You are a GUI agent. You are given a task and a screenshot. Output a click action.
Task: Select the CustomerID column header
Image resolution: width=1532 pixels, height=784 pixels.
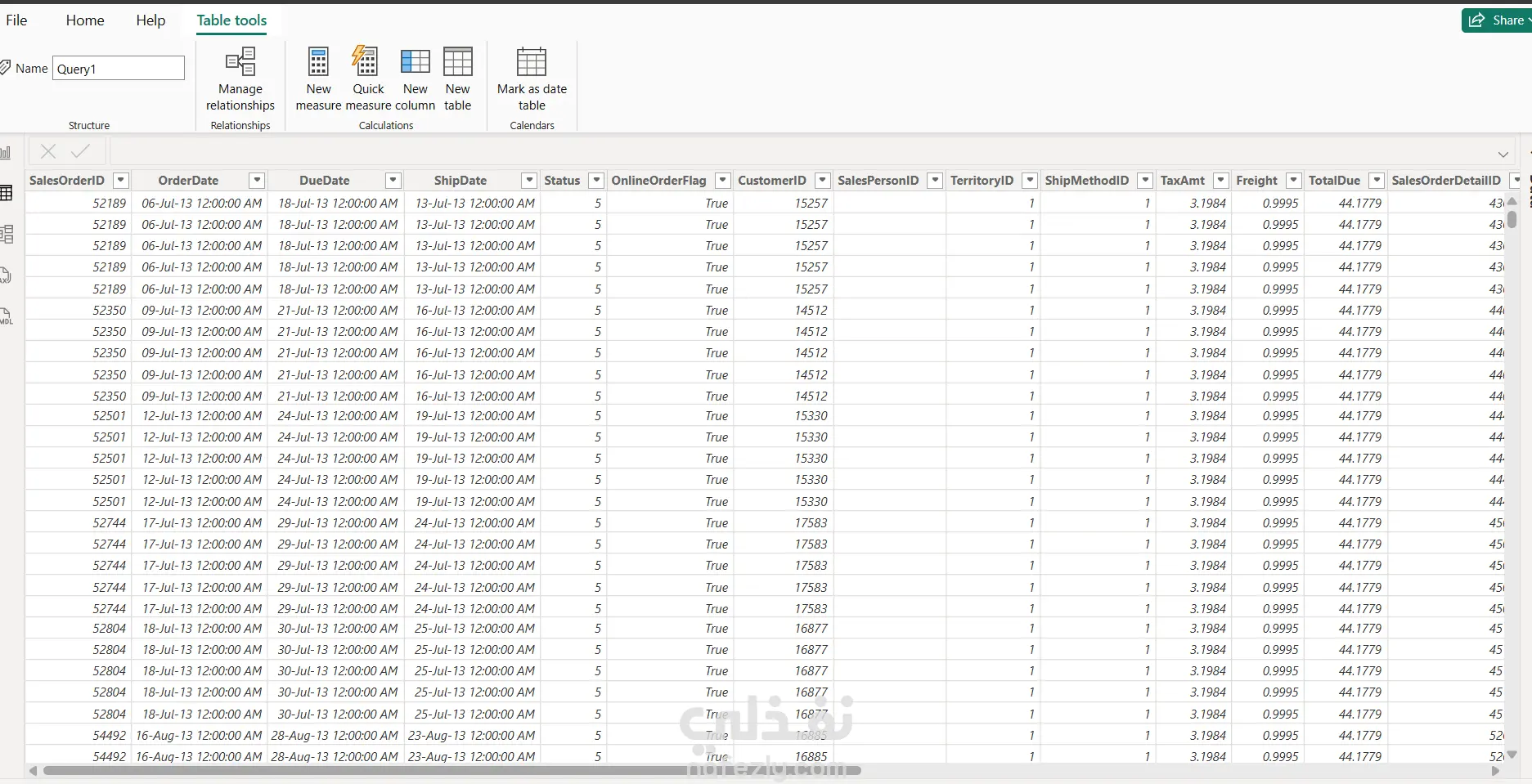[772, 180]
